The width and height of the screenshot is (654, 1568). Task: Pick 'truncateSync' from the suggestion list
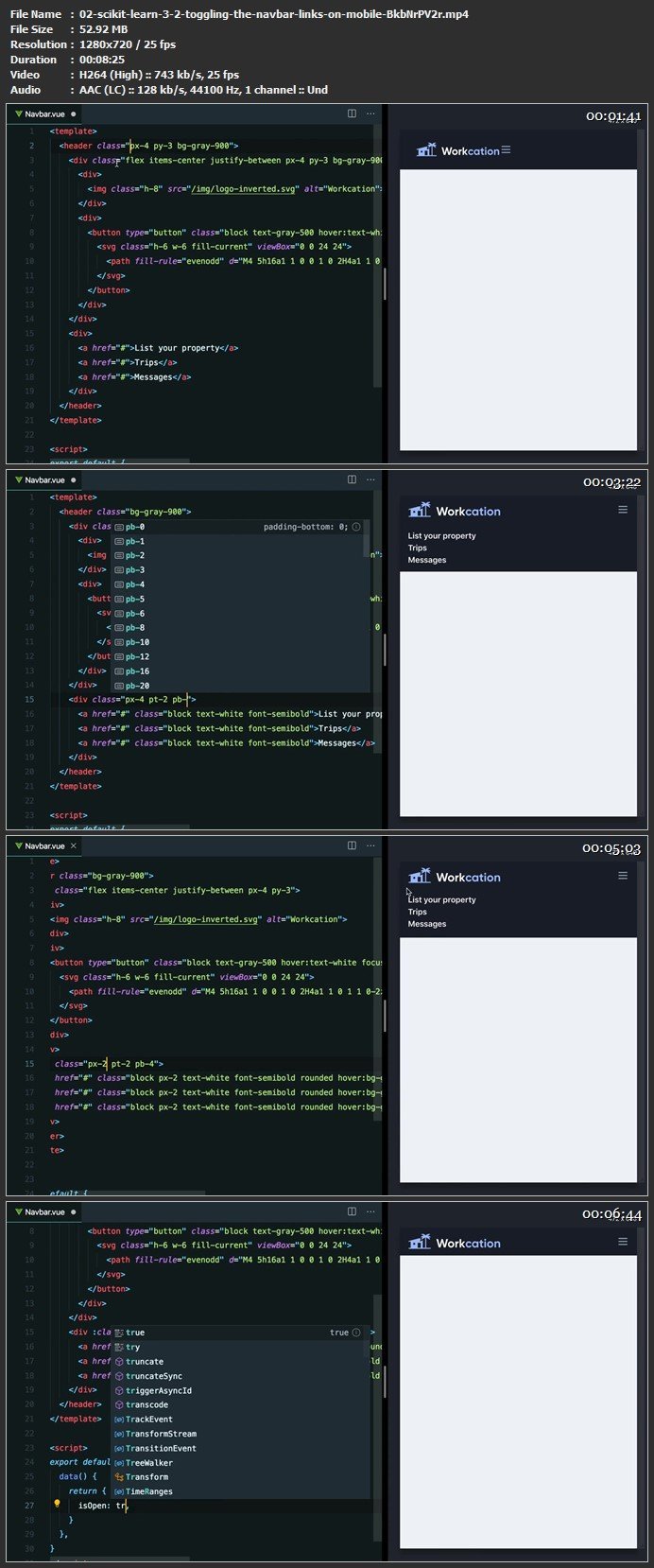pos(238,1376)
